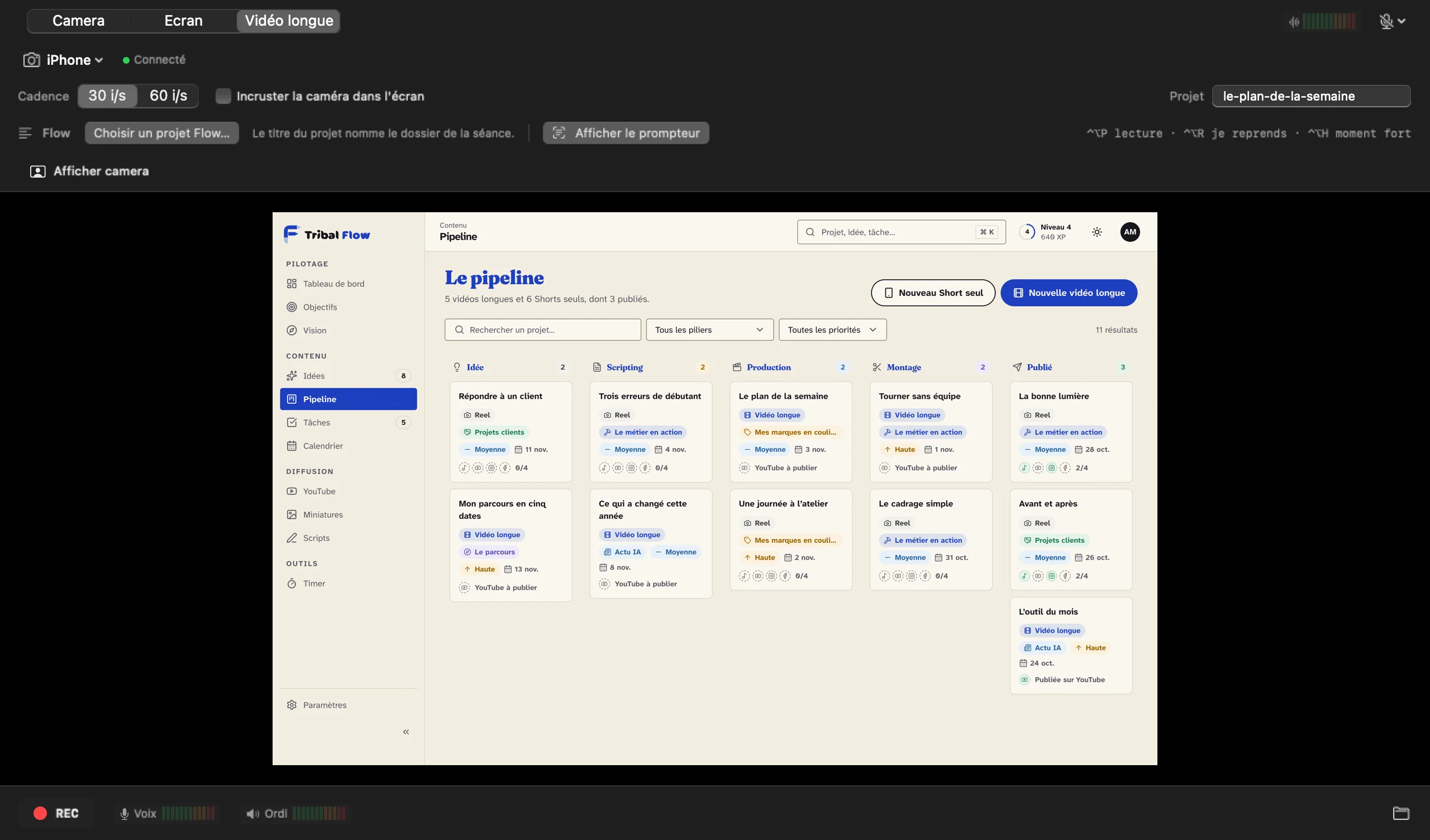Click the Production column clapperboard icon
This screenshot has height=840, width=1430.
tap(737, 367)
